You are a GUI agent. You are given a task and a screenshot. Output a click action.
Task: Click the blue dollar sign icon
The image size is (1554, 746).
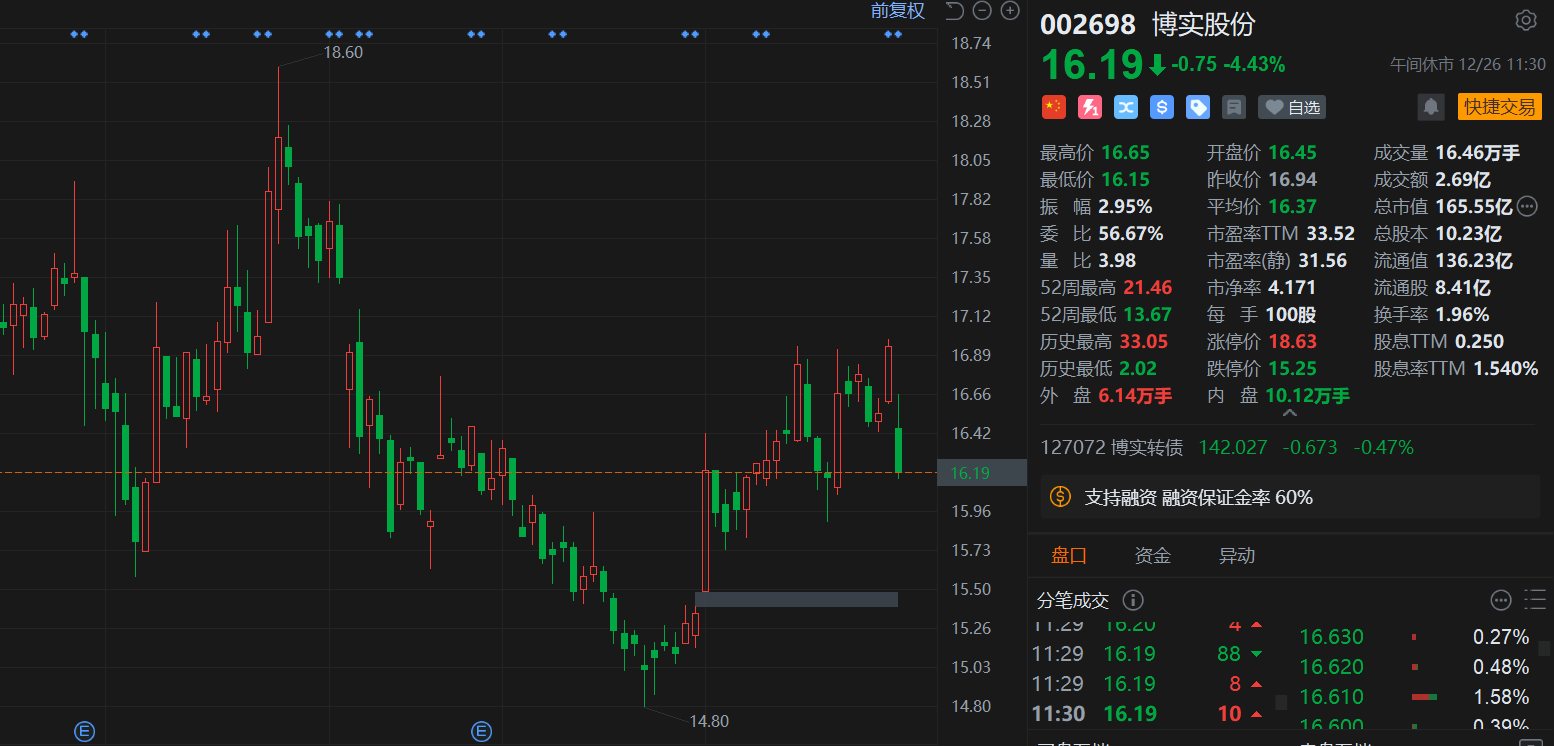coord(1162,107)
